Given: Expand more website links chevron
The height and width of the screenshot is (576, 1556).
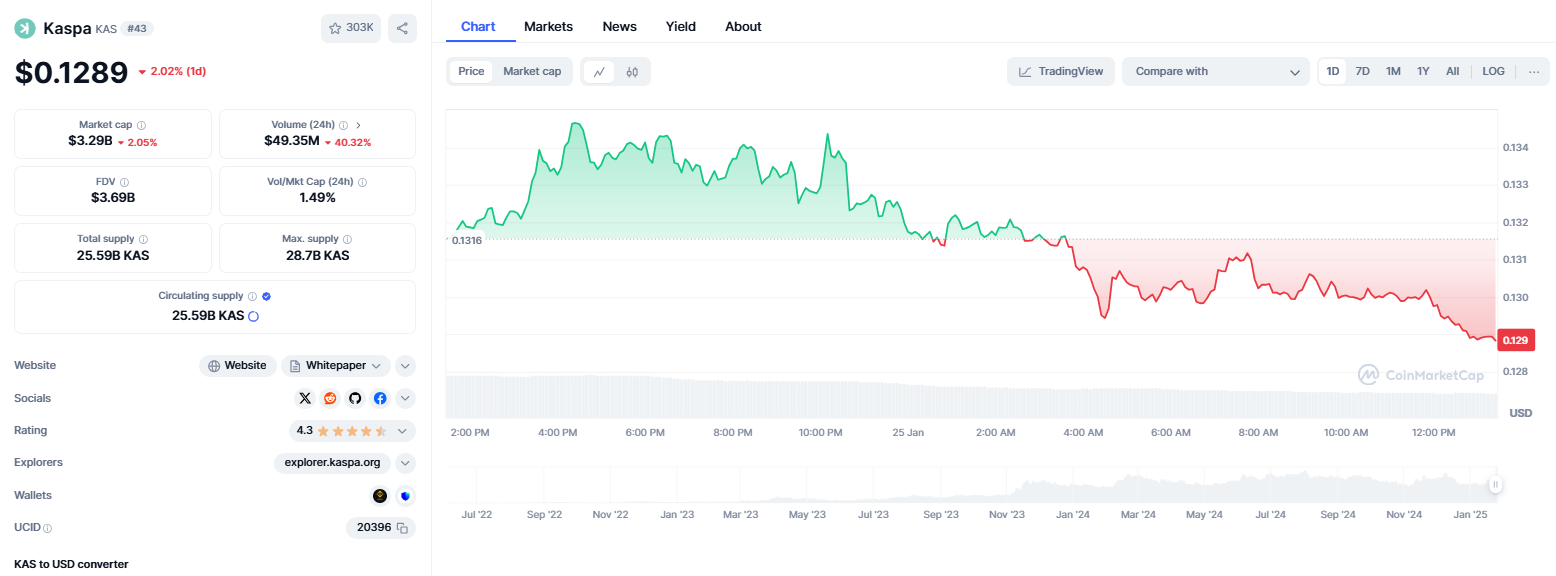Looking at the screenshot, I should tap(405, 366).
